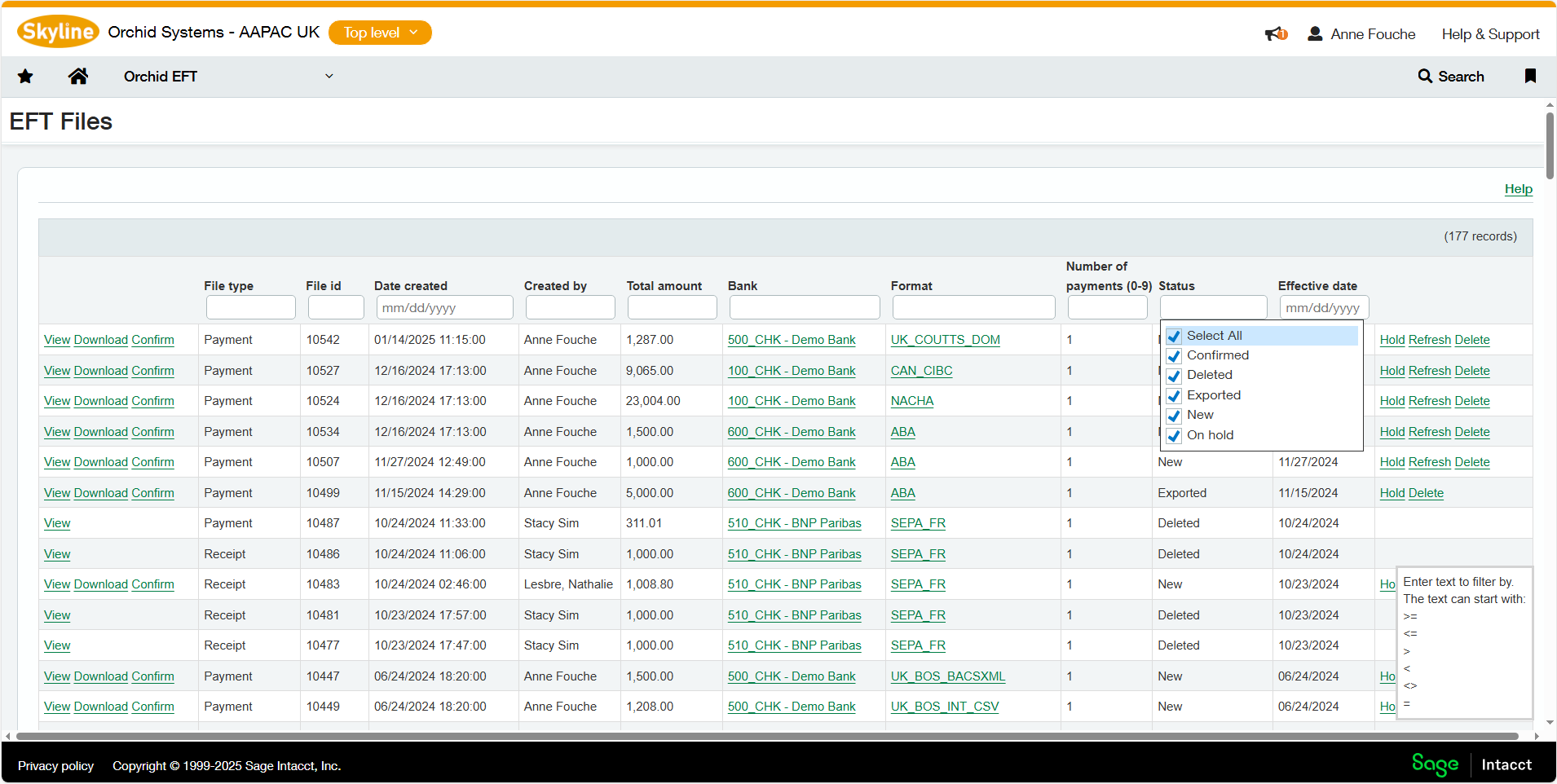
Task: Click the Anne Fouche user profile icon
Action: tap(1315, 34)
